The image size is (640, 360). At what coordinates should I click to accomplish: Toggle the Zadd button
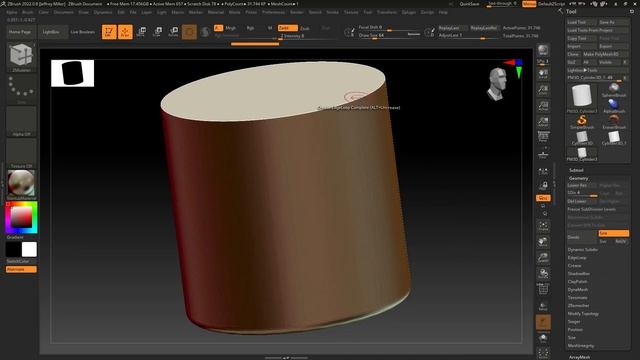[287, 28]
